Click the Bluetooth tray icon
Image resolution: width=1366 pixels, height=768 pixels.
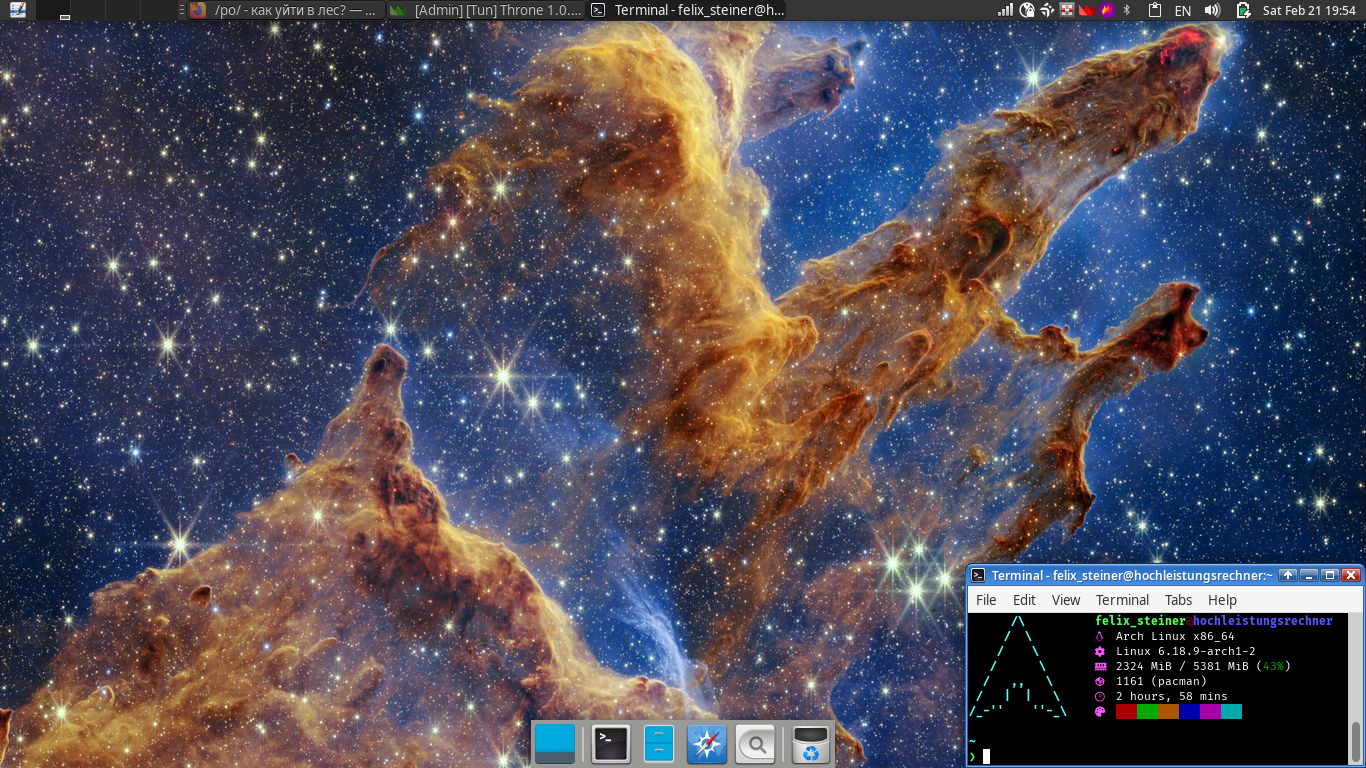[x=1126, y=10]
